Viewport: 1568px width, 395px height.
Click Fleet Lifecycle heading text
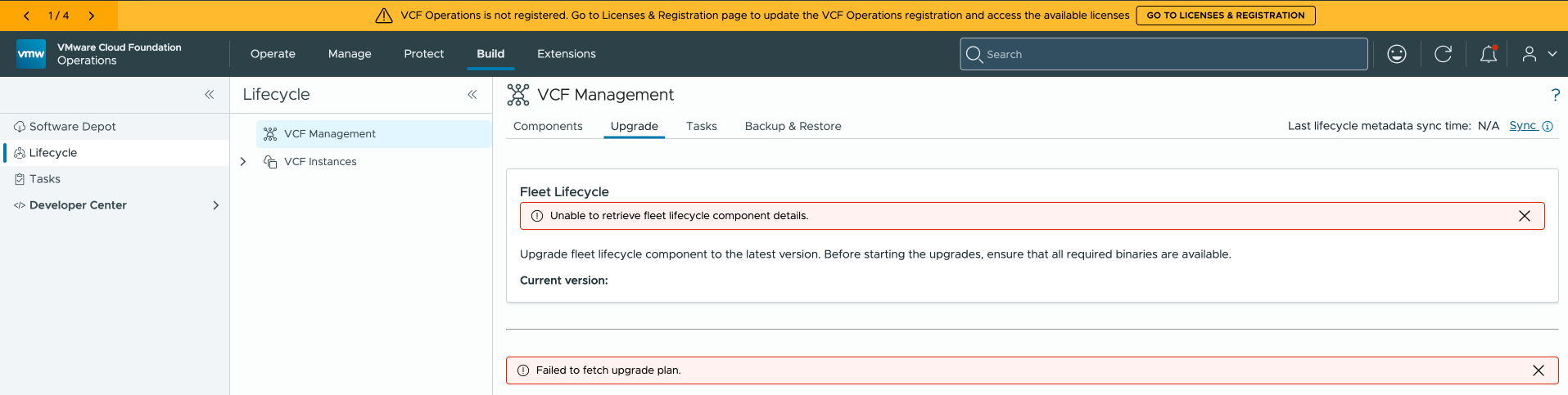[564, 192]
